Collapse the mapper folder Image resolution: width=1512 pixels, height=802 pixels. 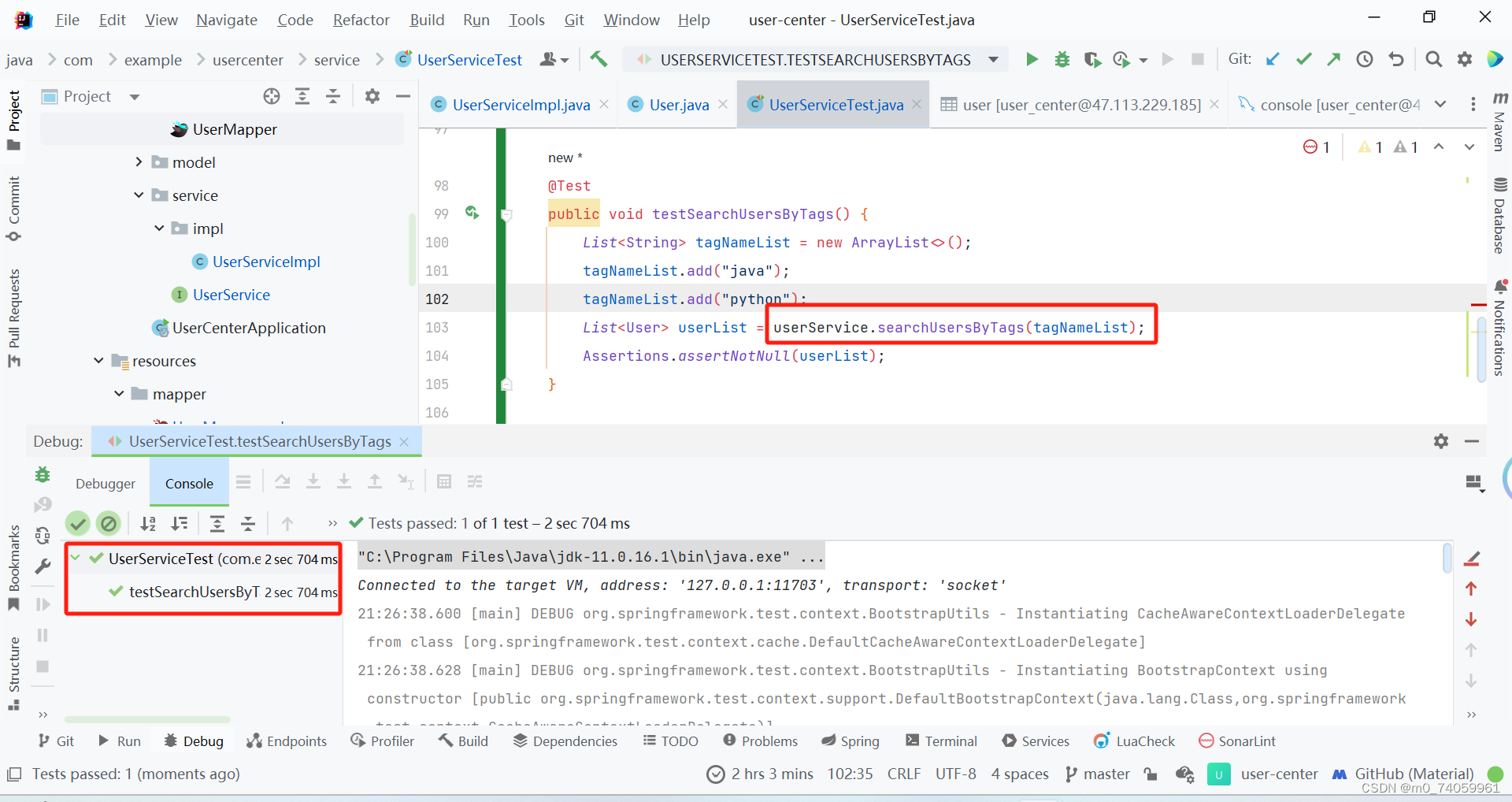[119, 394]
